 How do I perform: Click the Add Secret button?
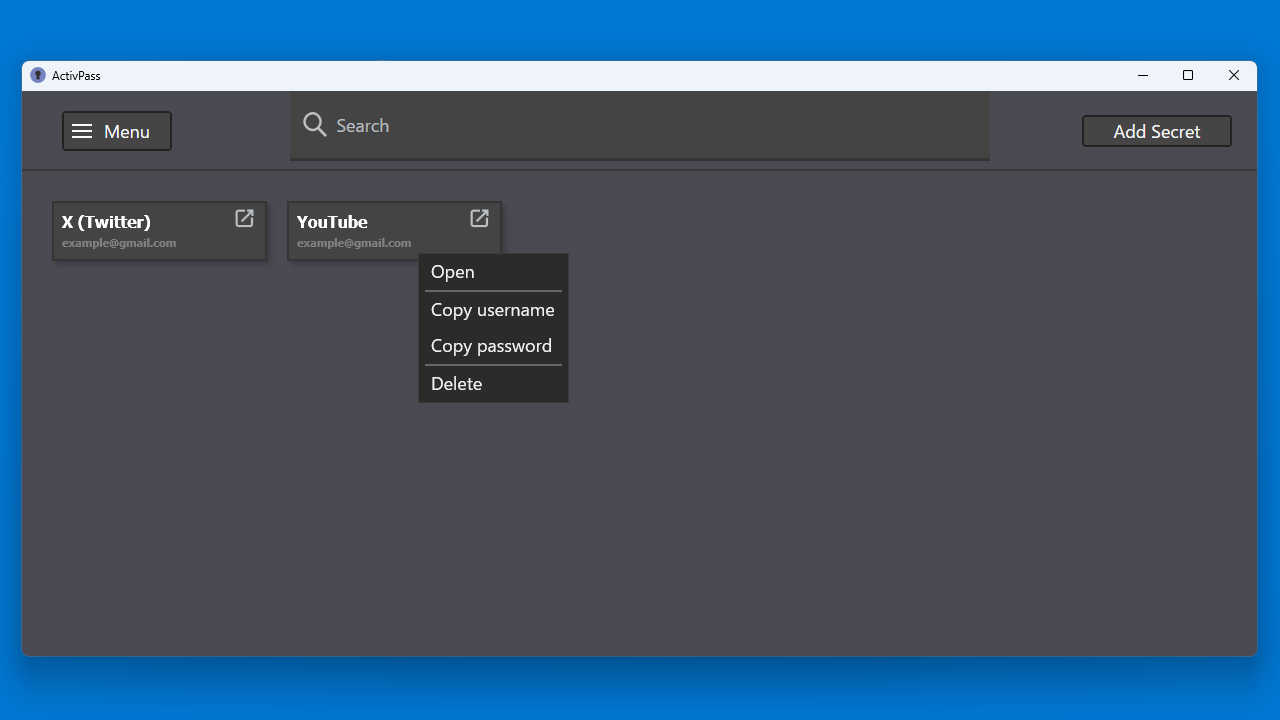[1157, 131]
